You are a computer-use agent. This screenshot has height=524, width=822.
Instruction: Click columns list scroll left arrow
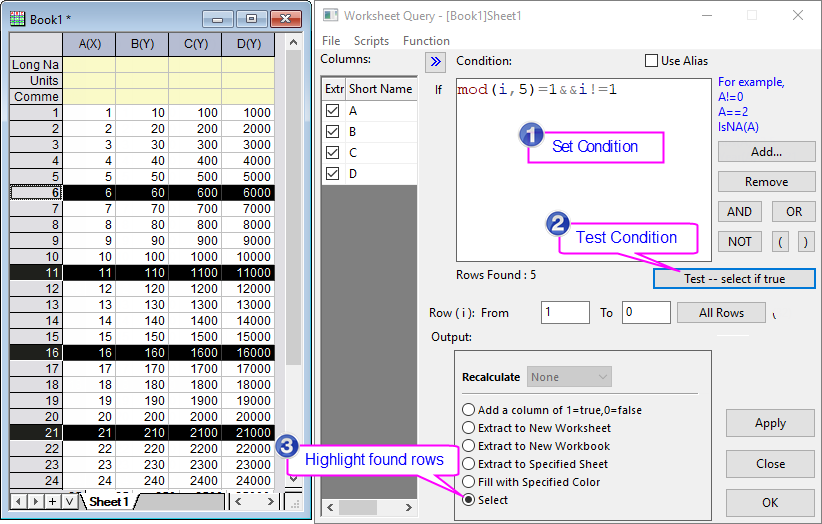(330, 507)
